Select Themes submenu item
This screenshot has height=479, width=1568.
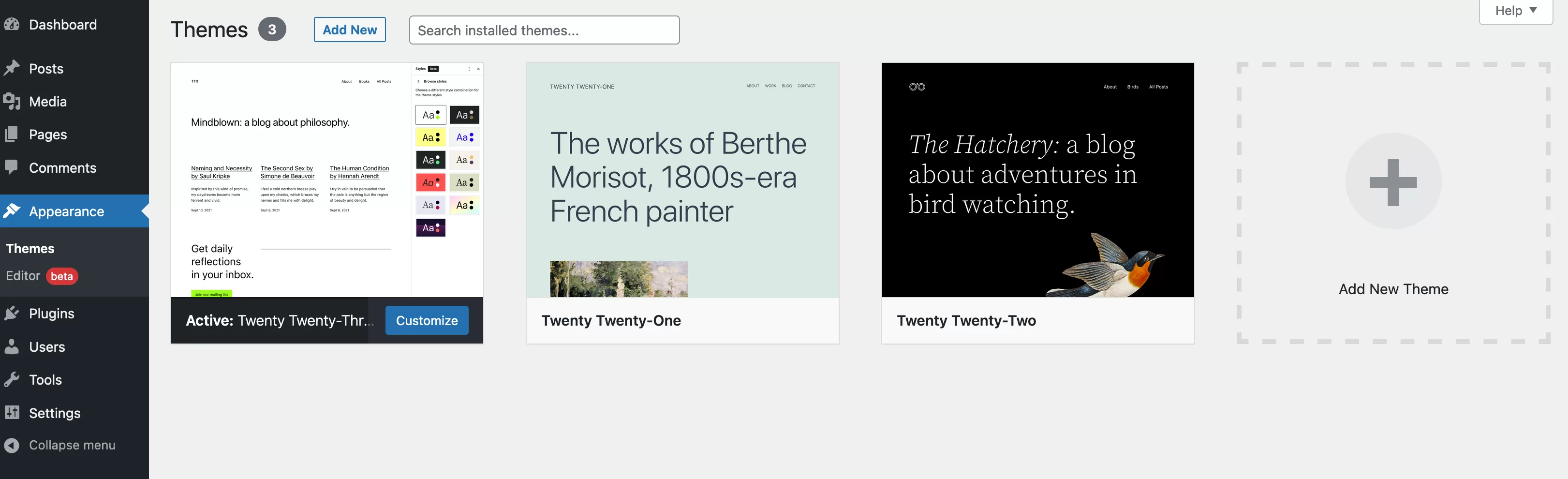30,248
